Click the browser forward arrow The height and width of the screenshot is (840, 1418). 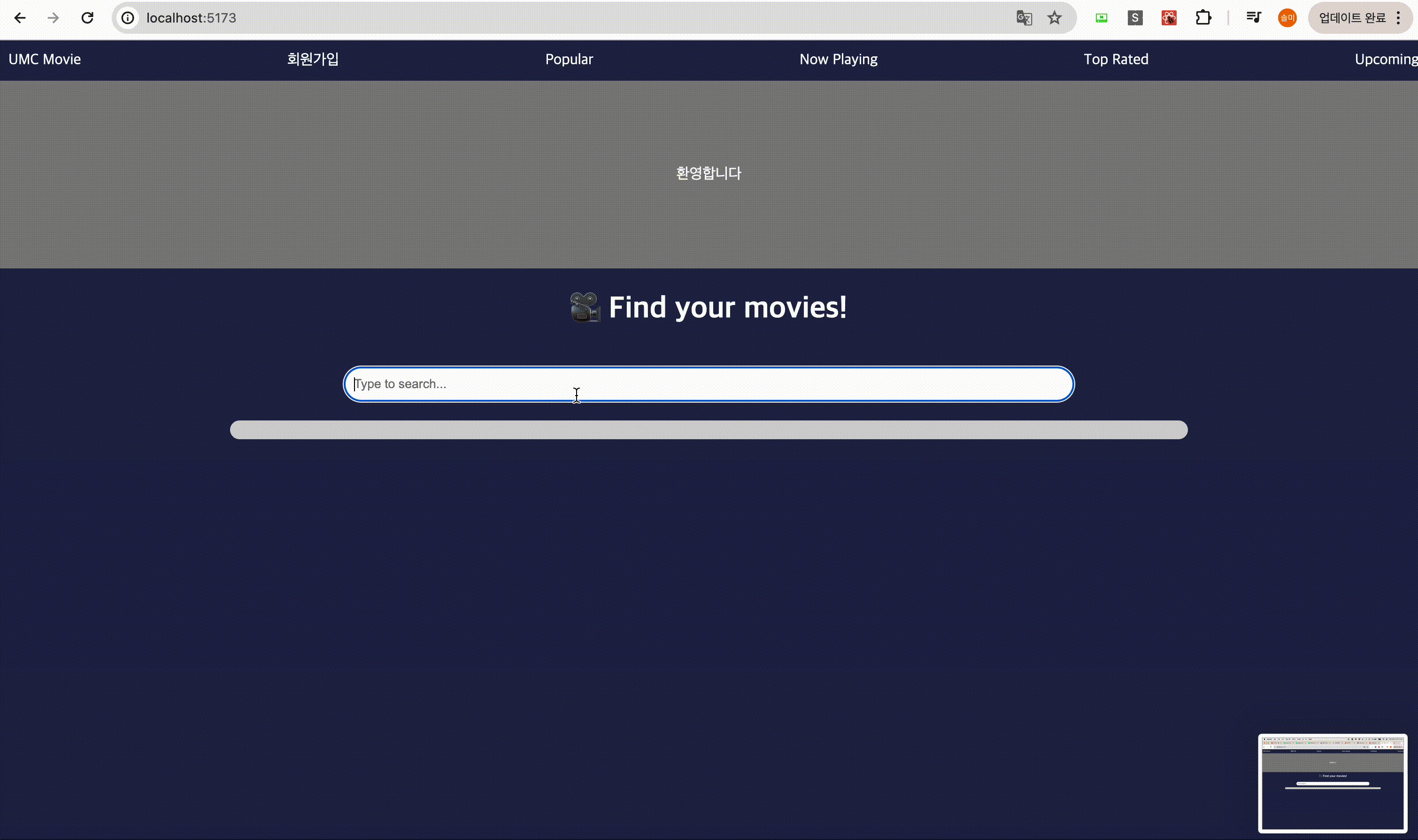point(53,18)
